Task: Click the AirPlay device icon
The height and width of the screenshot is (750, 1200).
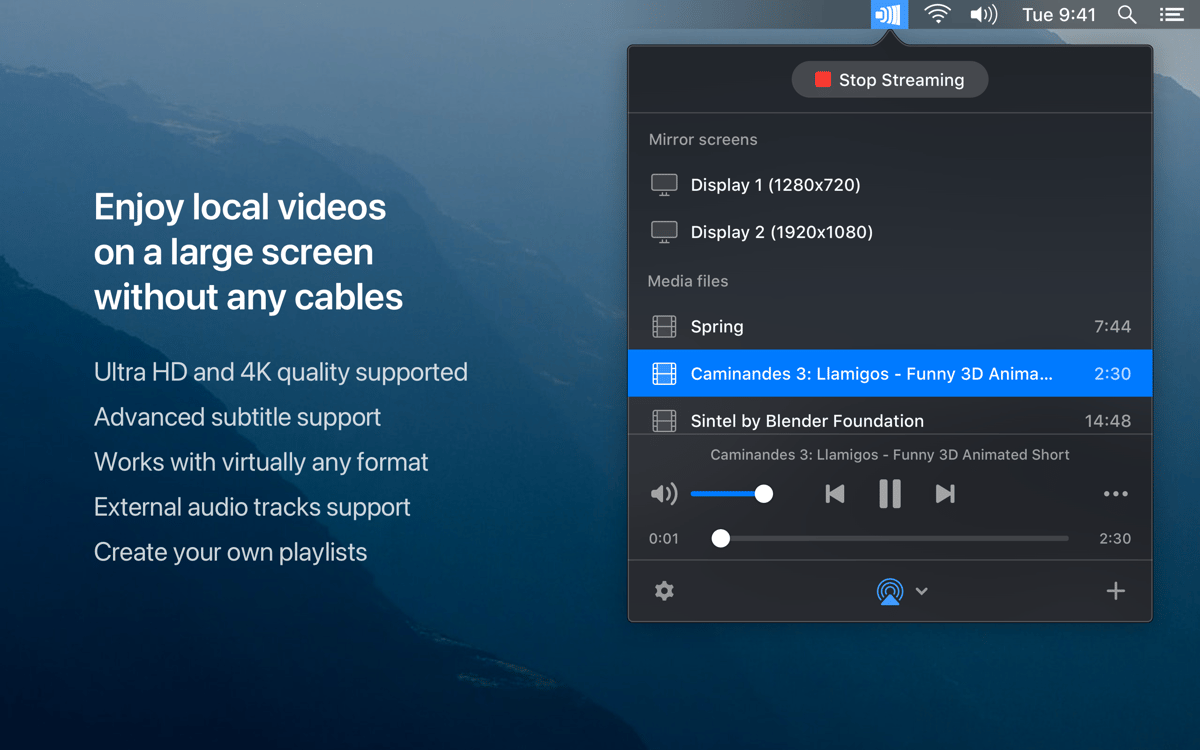Action: pos(889,591)
